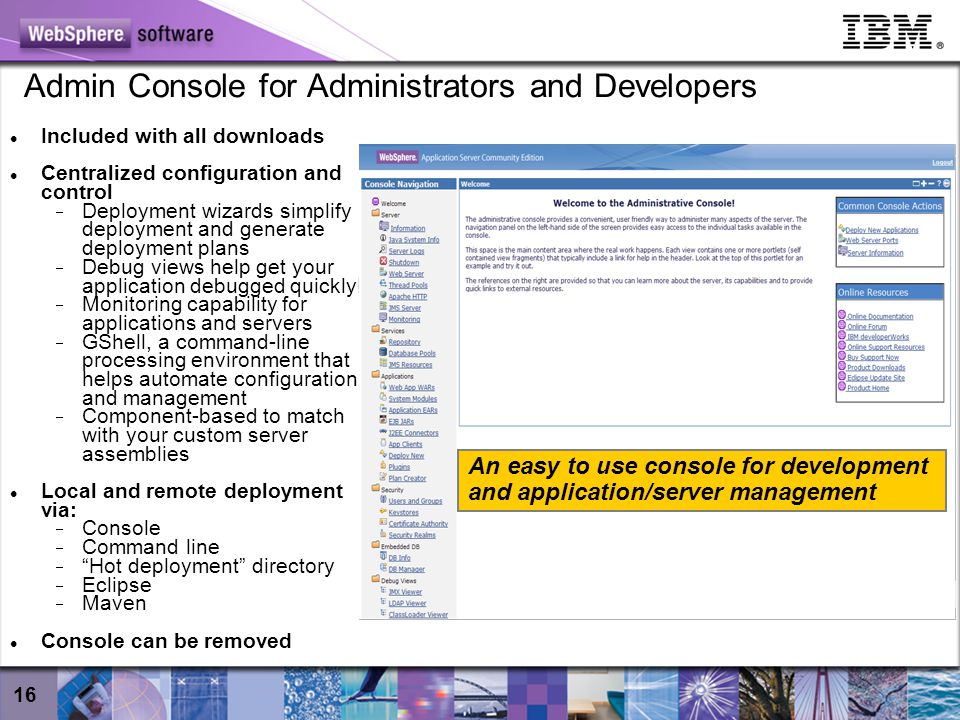The height and width of the screenshot is (720, 960).
Task: Click the EJB JARs icon
Action: tap(383, 420)
